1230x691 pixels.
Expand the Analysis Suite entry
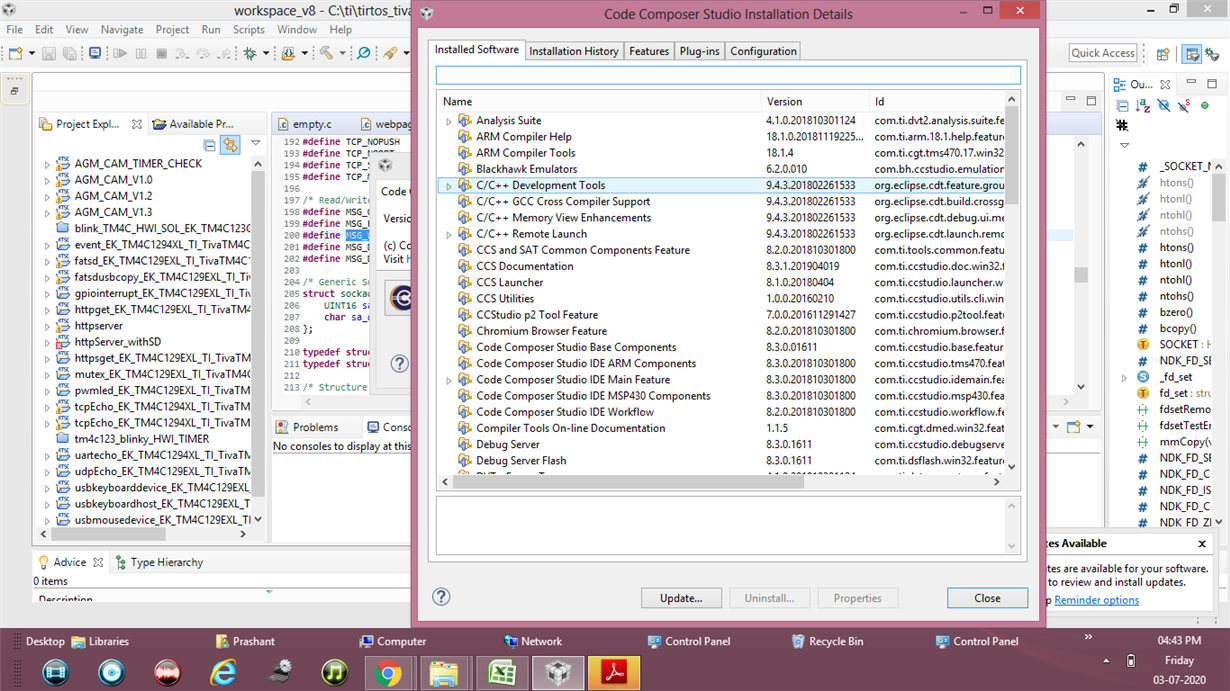pos(449,121)
